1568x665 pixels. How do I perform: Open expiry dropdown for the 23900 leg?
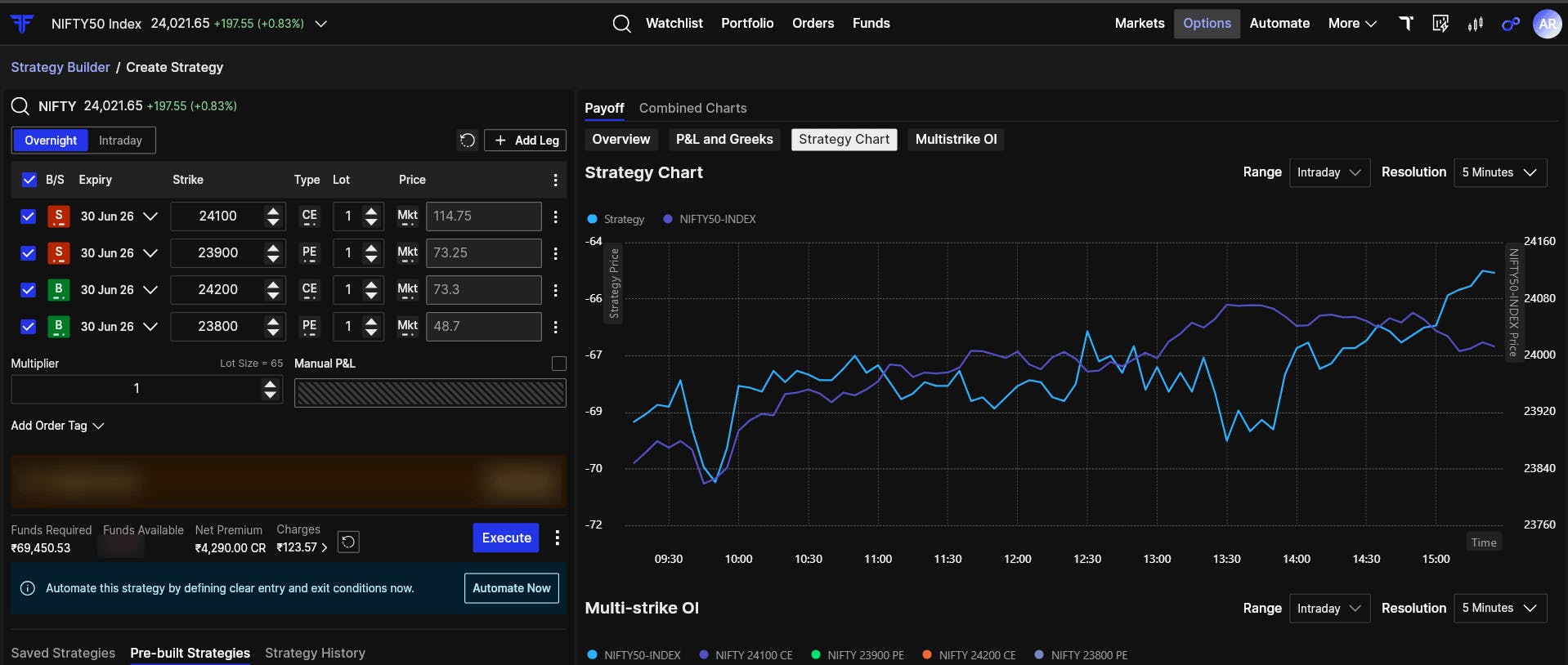click(x=150, y=253)
